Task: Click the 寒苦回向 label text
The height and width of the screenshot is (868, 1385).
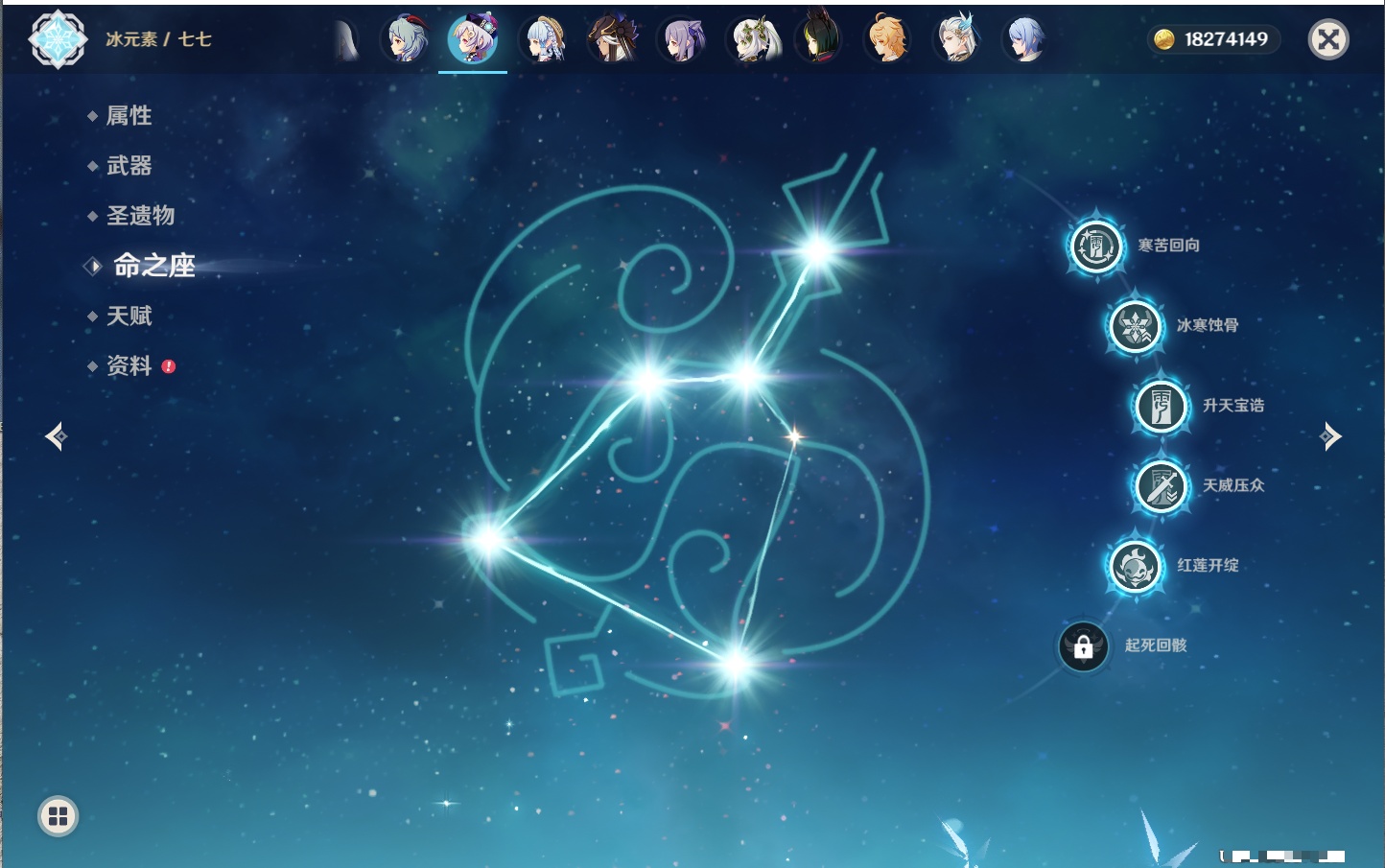Action: click(x=1168, y=246)
